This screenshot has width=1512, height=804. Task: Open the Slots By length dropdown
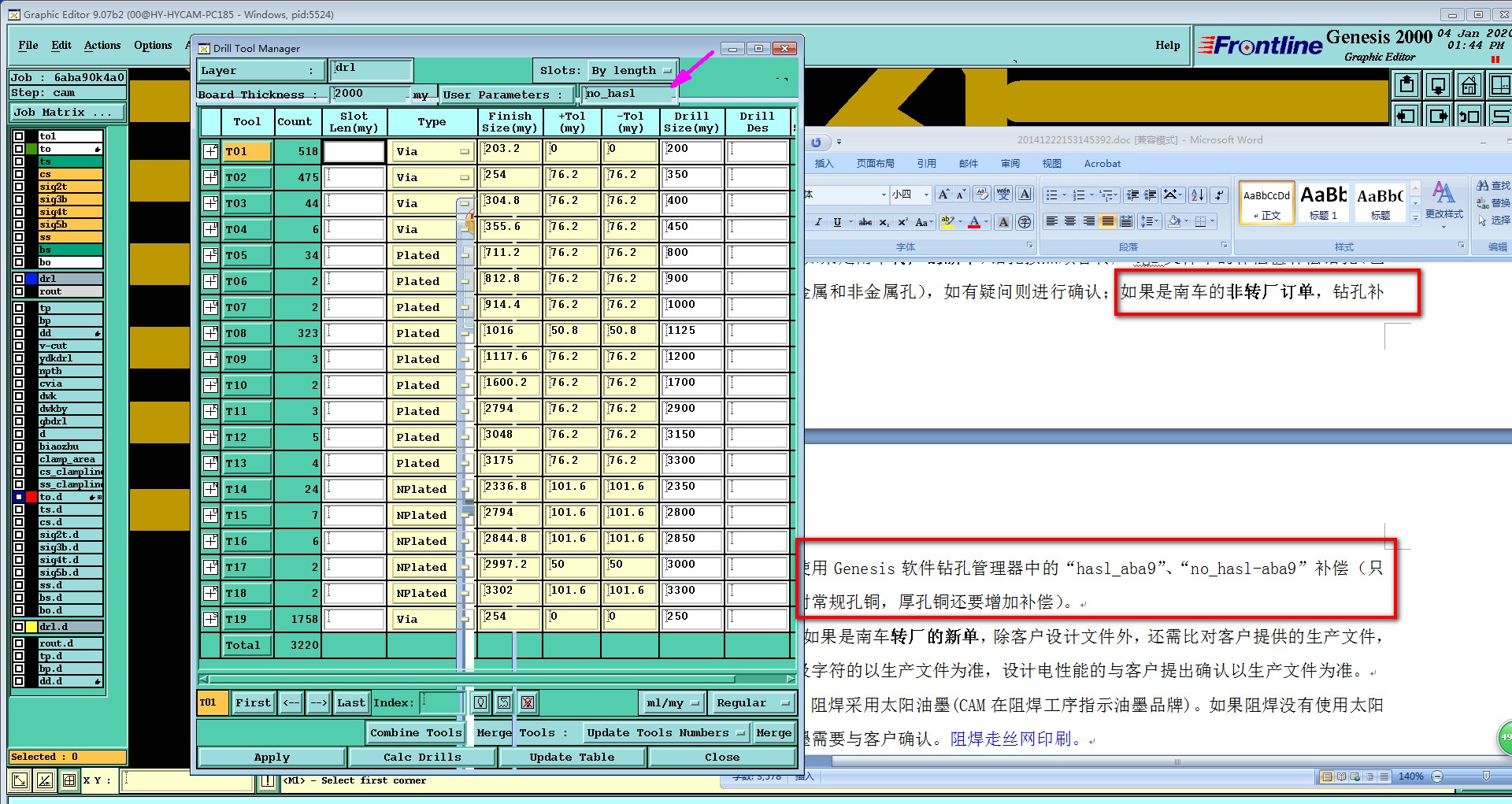(x=632, y=70)
